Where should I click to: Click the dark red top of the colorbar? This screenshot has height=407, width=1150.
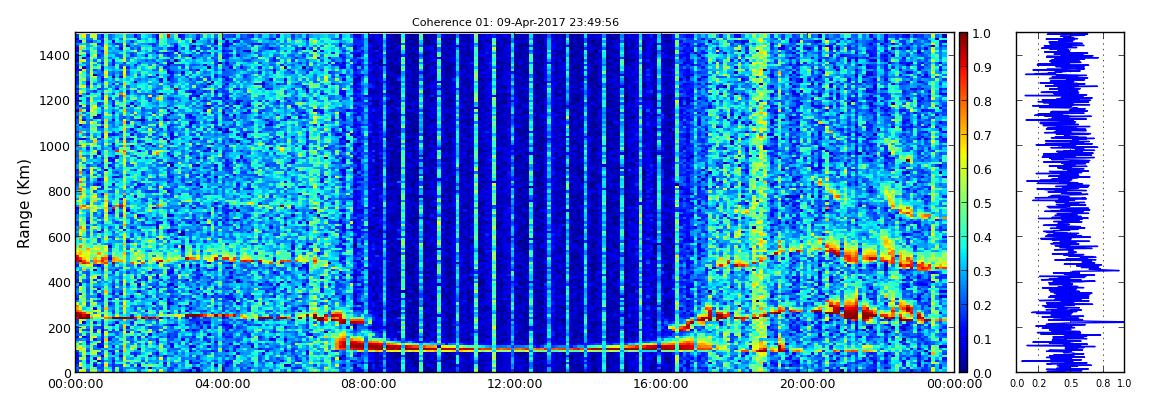coord(964,38)
